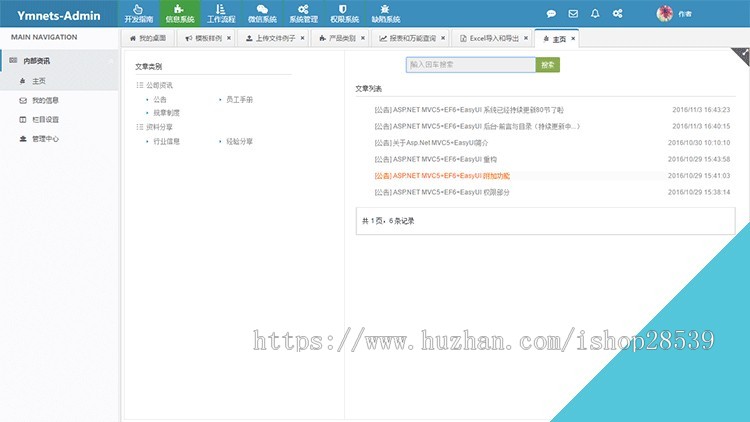The height and width of the screenshot is (422, 750).
Task: Close the 主页 tab
Action: click(x=573, y=39)
